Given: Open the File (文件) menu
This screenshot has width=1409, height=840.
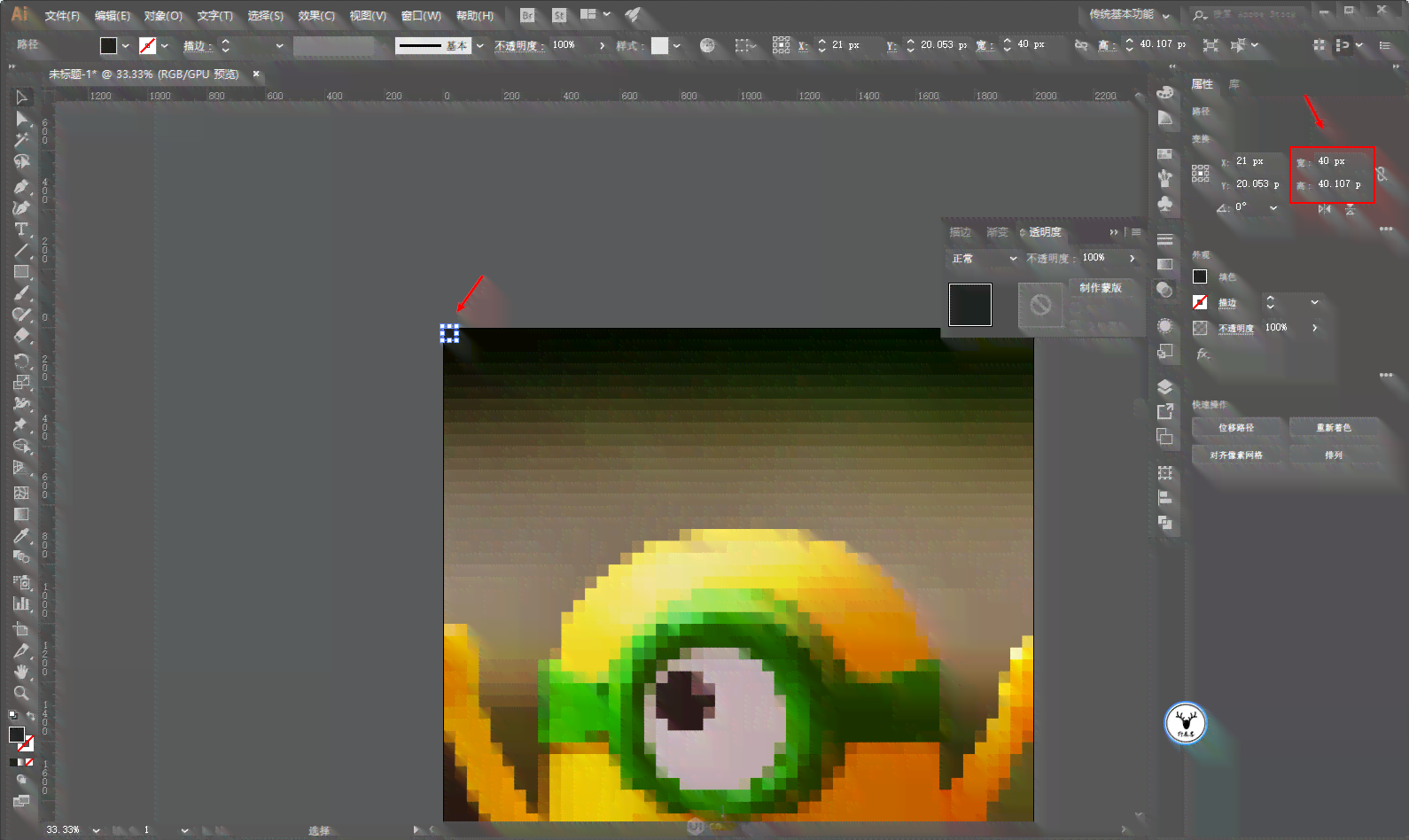Looking at the screenshot, I should [x=62, y=16].
